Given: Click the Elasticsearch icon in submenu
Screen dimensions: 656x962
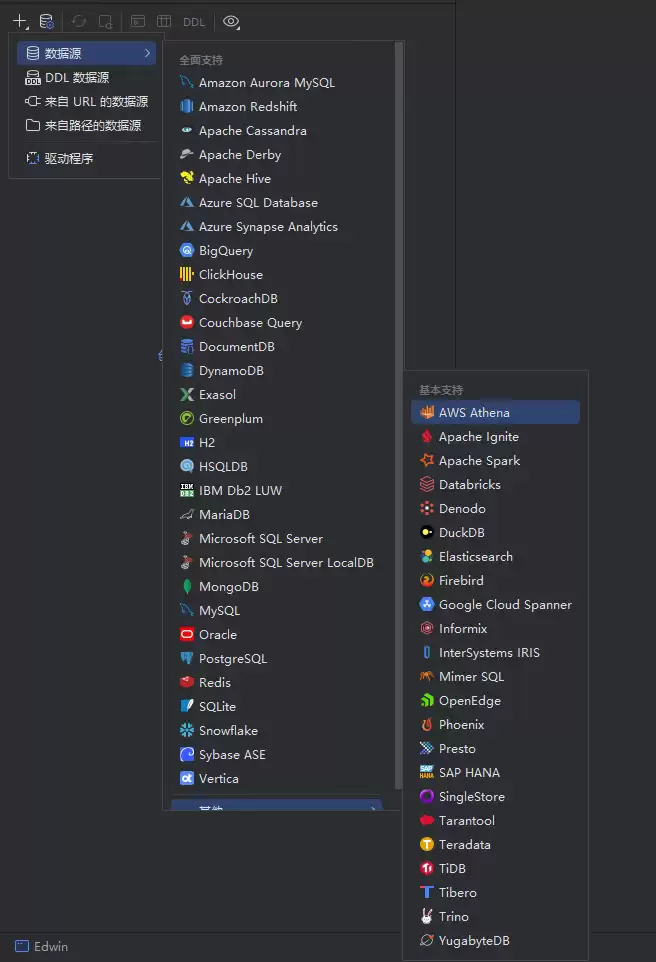Looking at the screenshot, I should pyautogui.click(x=427, y=557).
